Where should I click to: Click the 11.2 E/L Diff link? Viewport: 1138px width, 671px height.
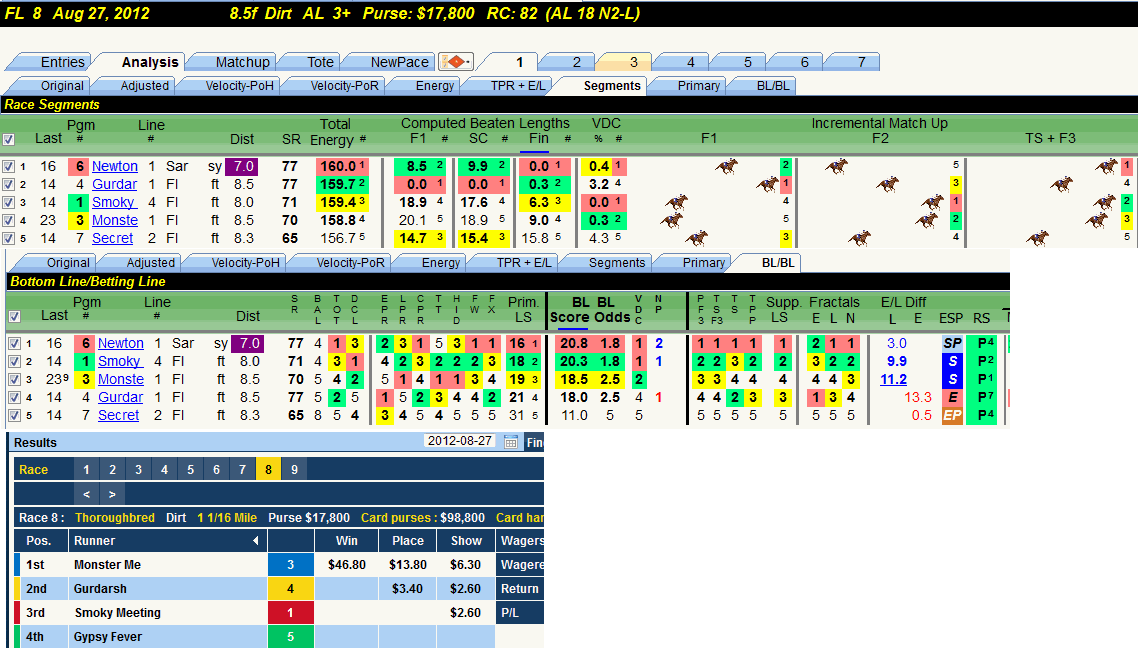(893, 379)
